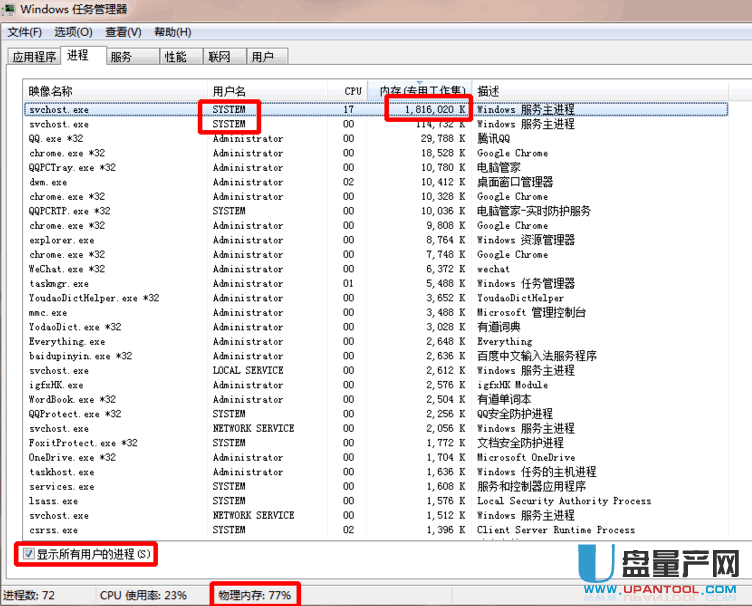Sort by CPU column header
This screenshot has width=752, height=606.
[x=348, y=91]
